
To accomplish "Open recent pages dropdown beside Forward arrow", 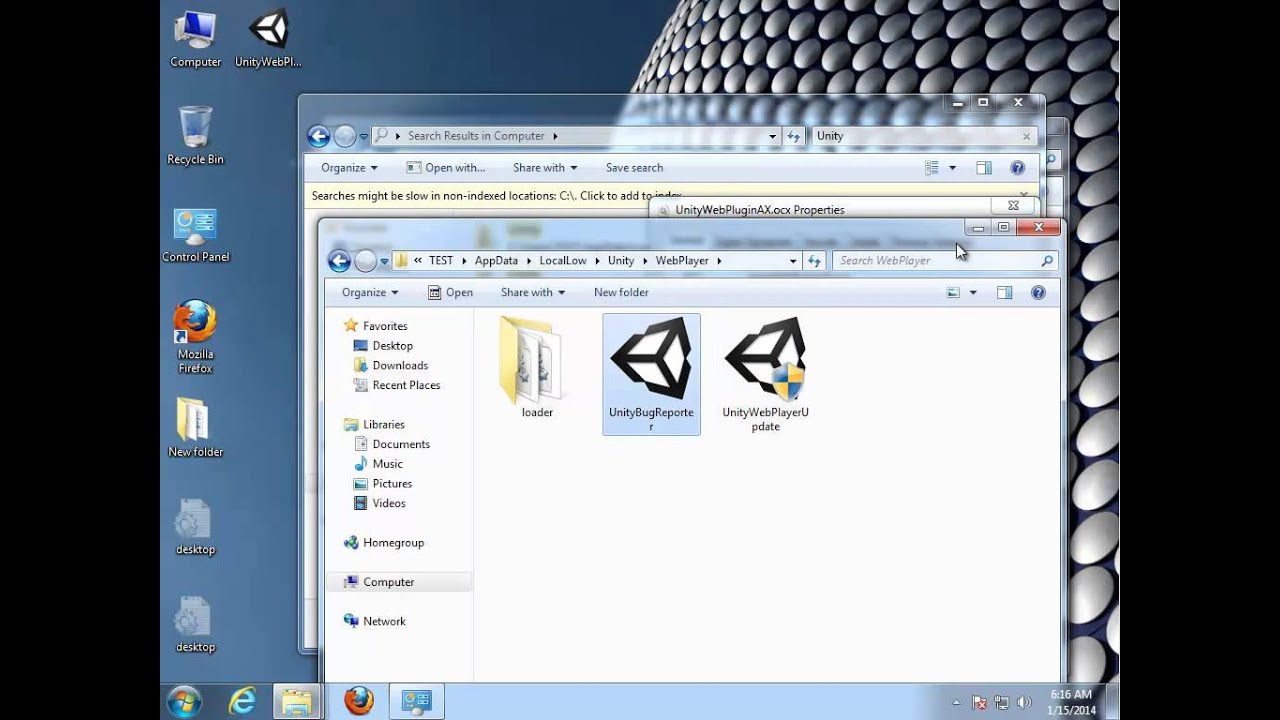I will point(384,261).
